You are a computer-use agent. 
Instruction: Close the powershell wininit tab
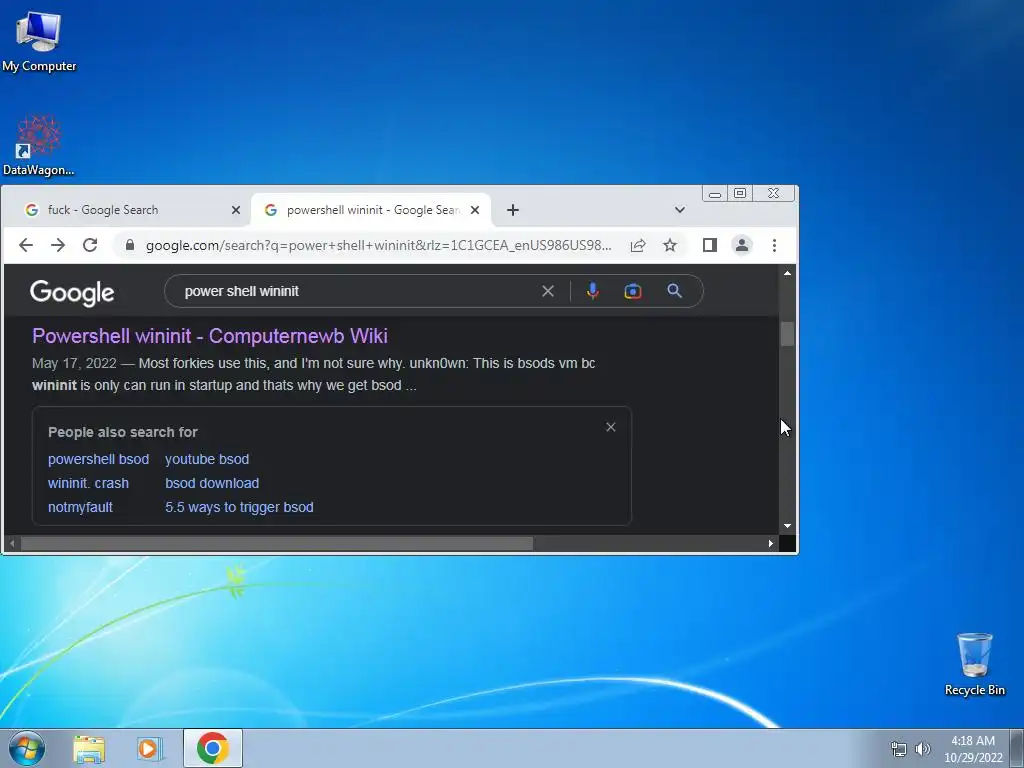[x=475, y=210]
